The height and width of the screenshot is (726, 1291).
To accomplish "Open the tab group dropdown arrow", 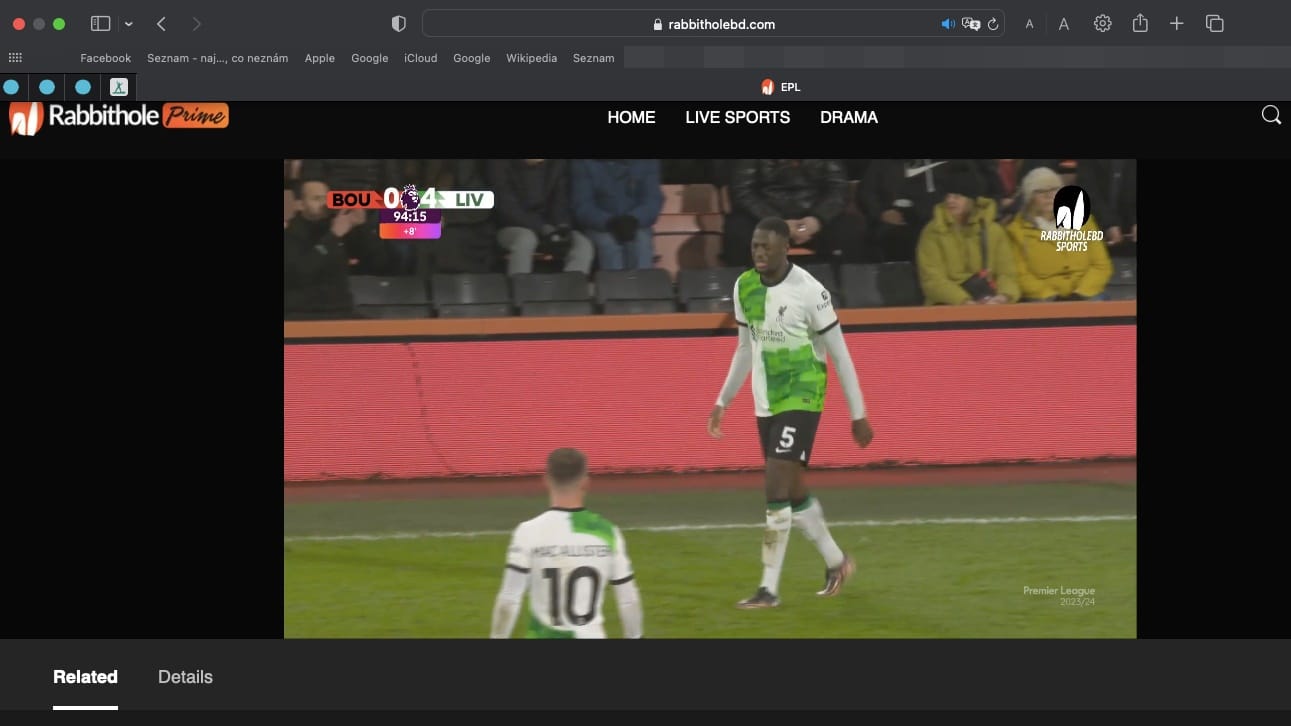I will (x=129, y=24).
